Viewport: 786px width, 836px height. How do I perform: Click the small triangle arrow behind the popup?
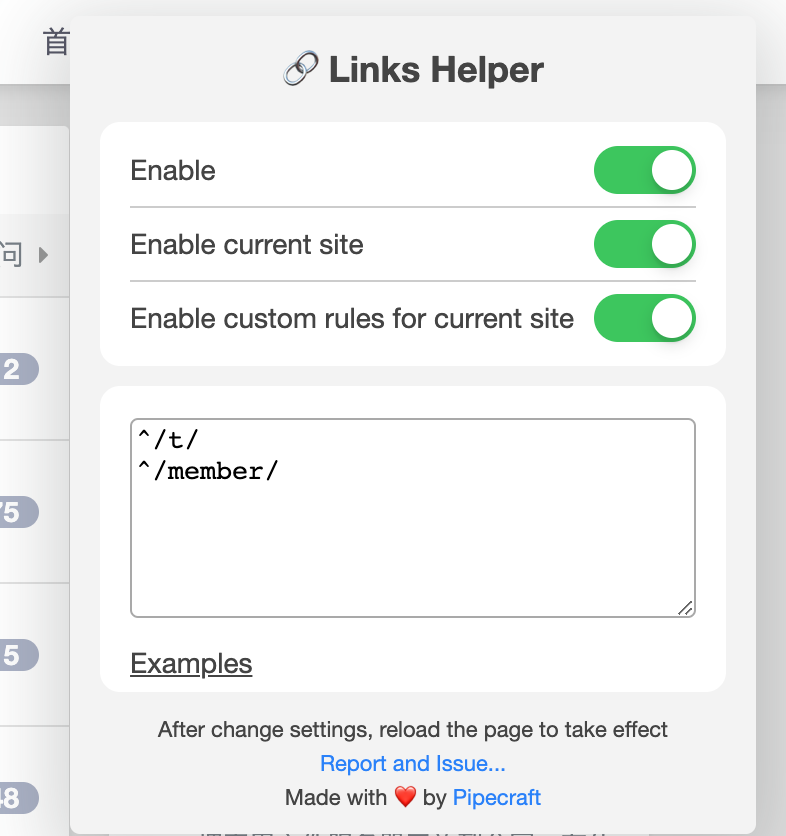coord(43,255)
